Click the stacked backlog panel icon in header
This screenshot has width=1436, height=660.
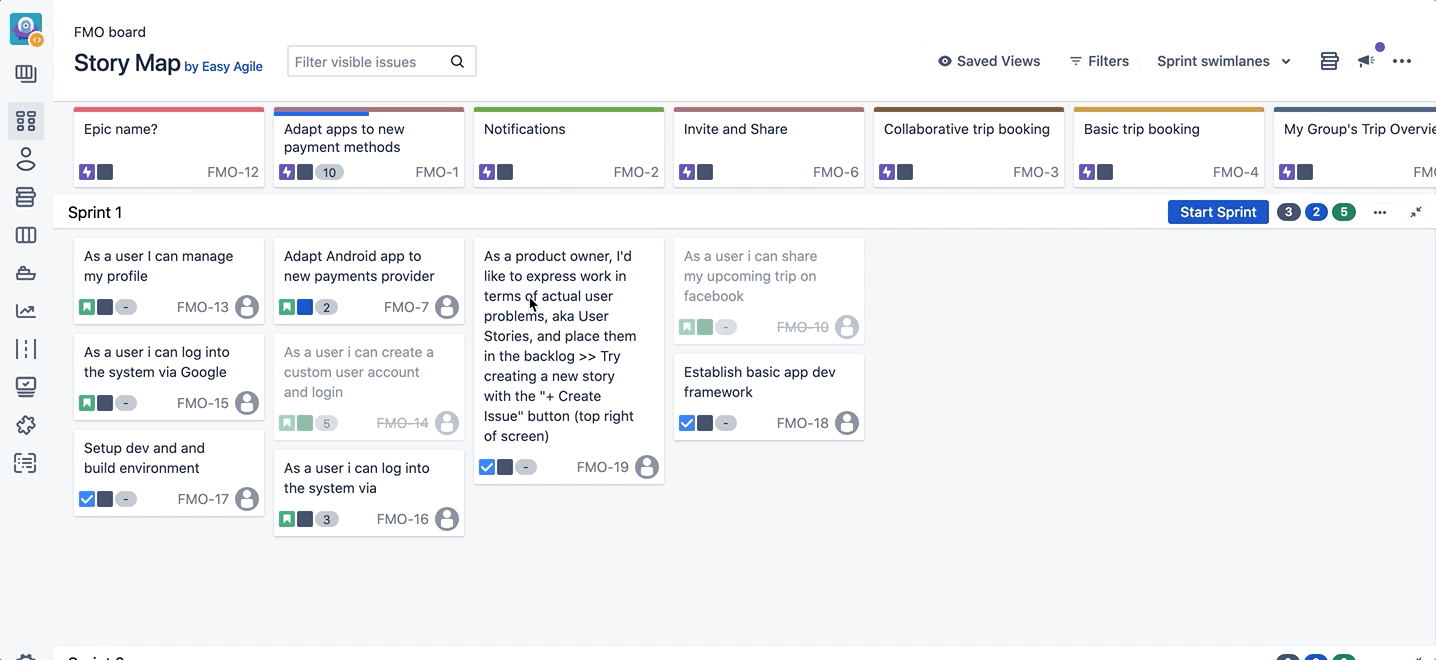click(1329, 62)
